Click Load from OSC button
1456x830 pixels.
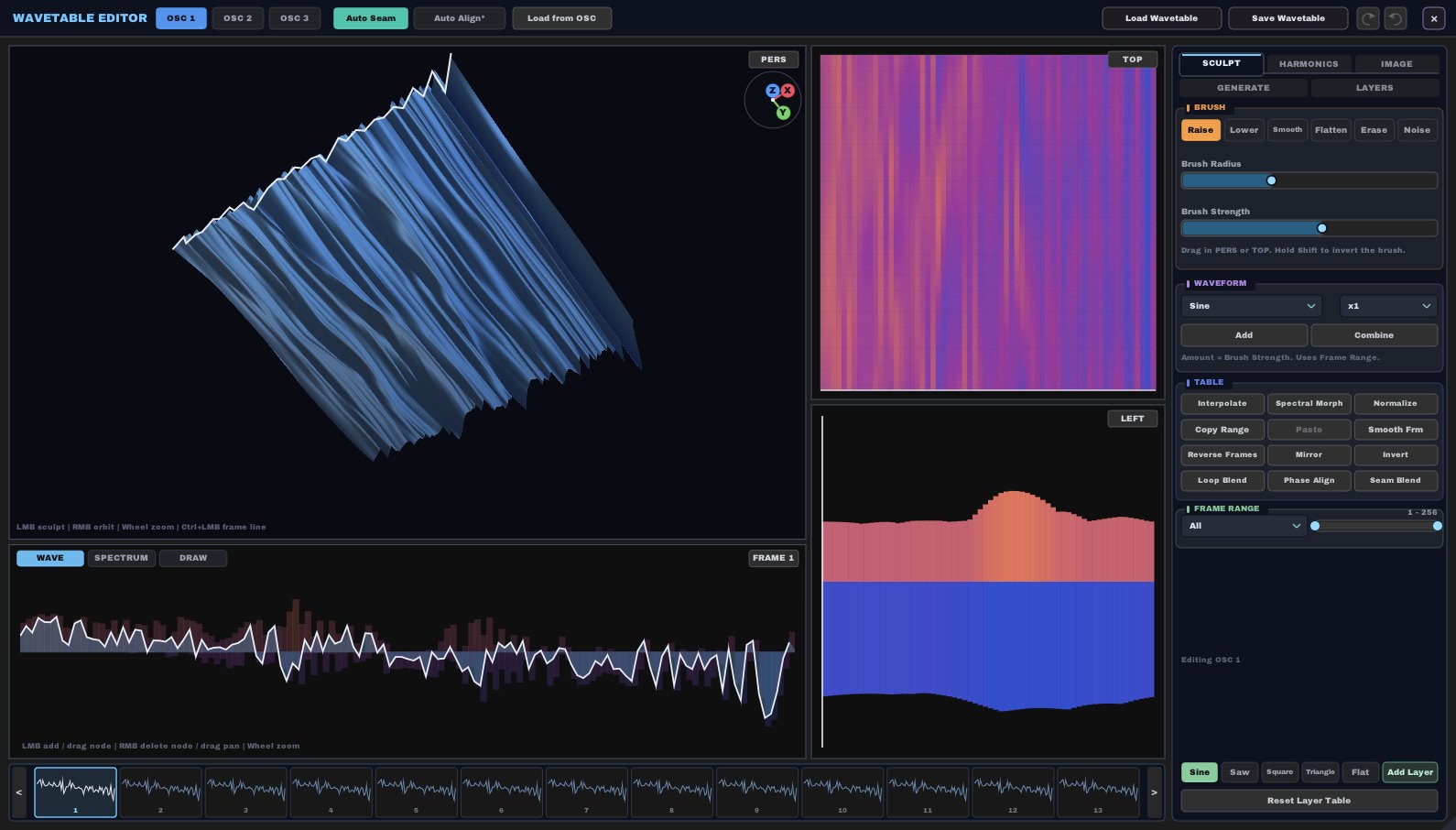click(561, 18)
